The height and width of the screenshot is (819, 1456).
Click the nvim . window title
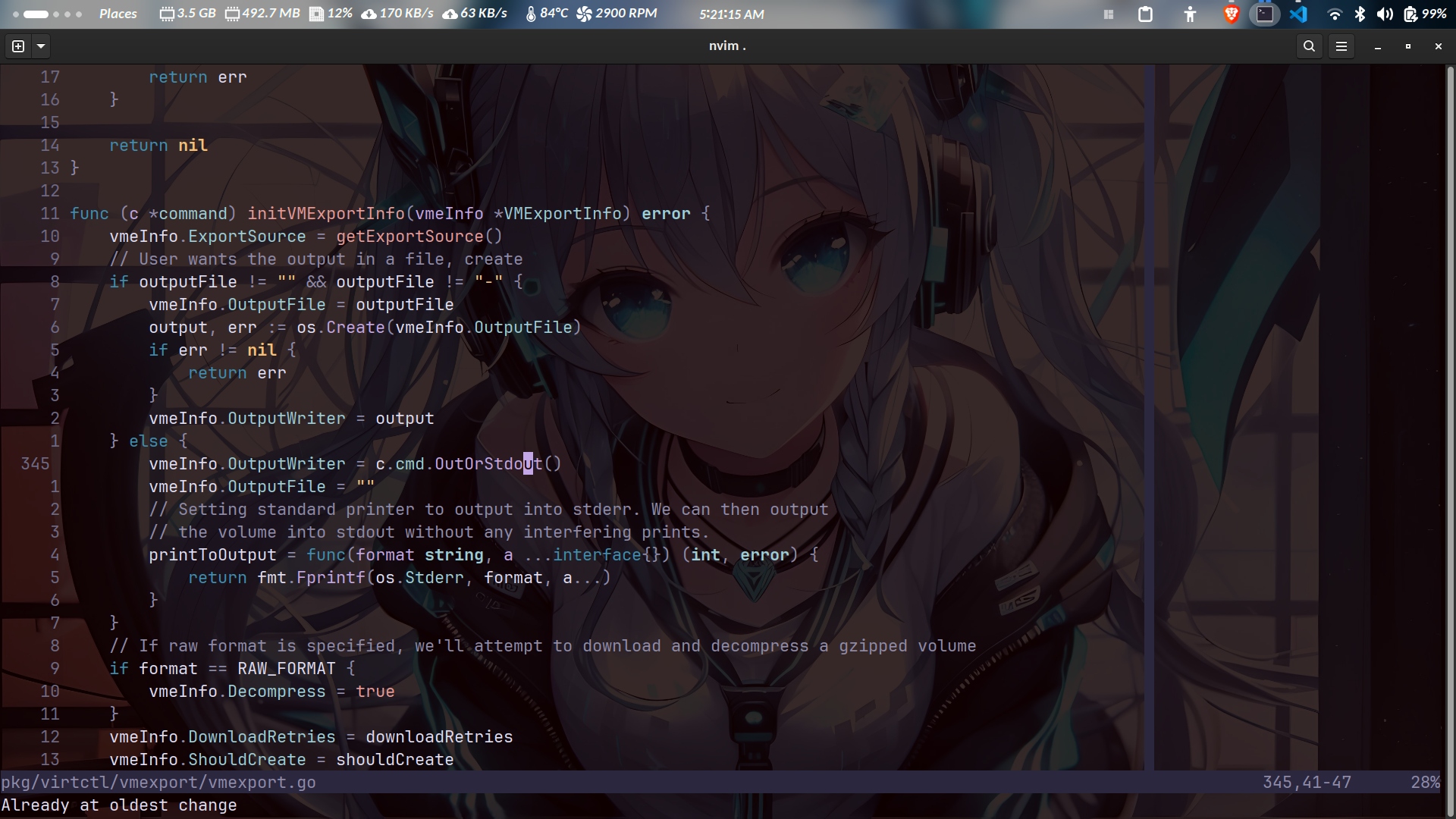pos(727,46)
